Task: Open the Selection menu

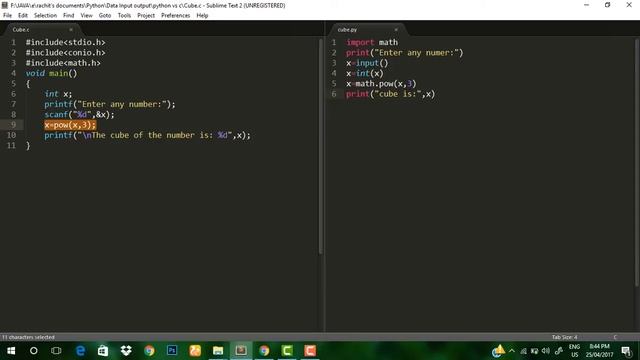Action: coord(45,16)
